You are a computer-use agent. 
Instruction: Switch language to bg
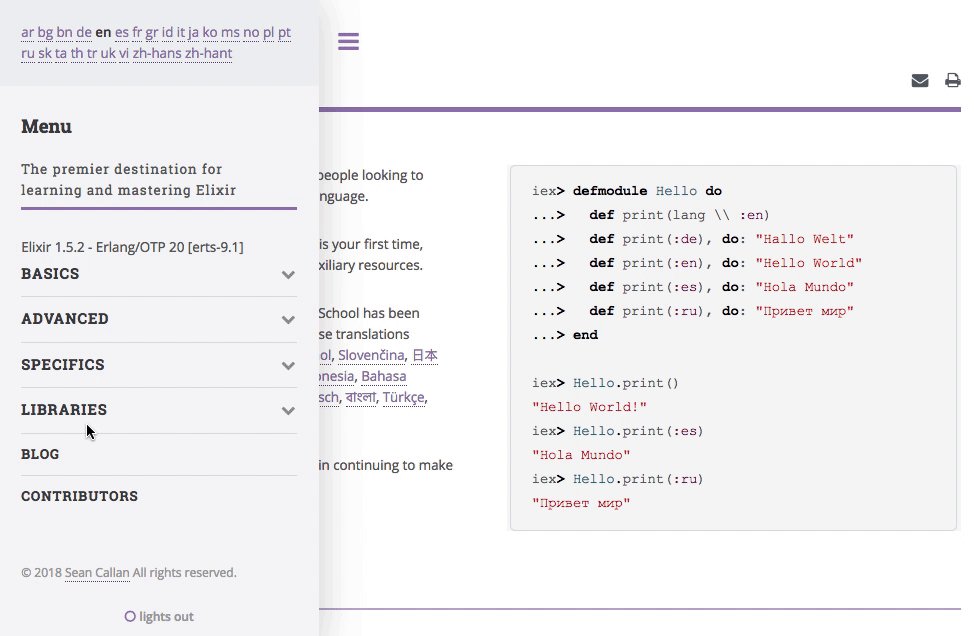coord(45,32)
